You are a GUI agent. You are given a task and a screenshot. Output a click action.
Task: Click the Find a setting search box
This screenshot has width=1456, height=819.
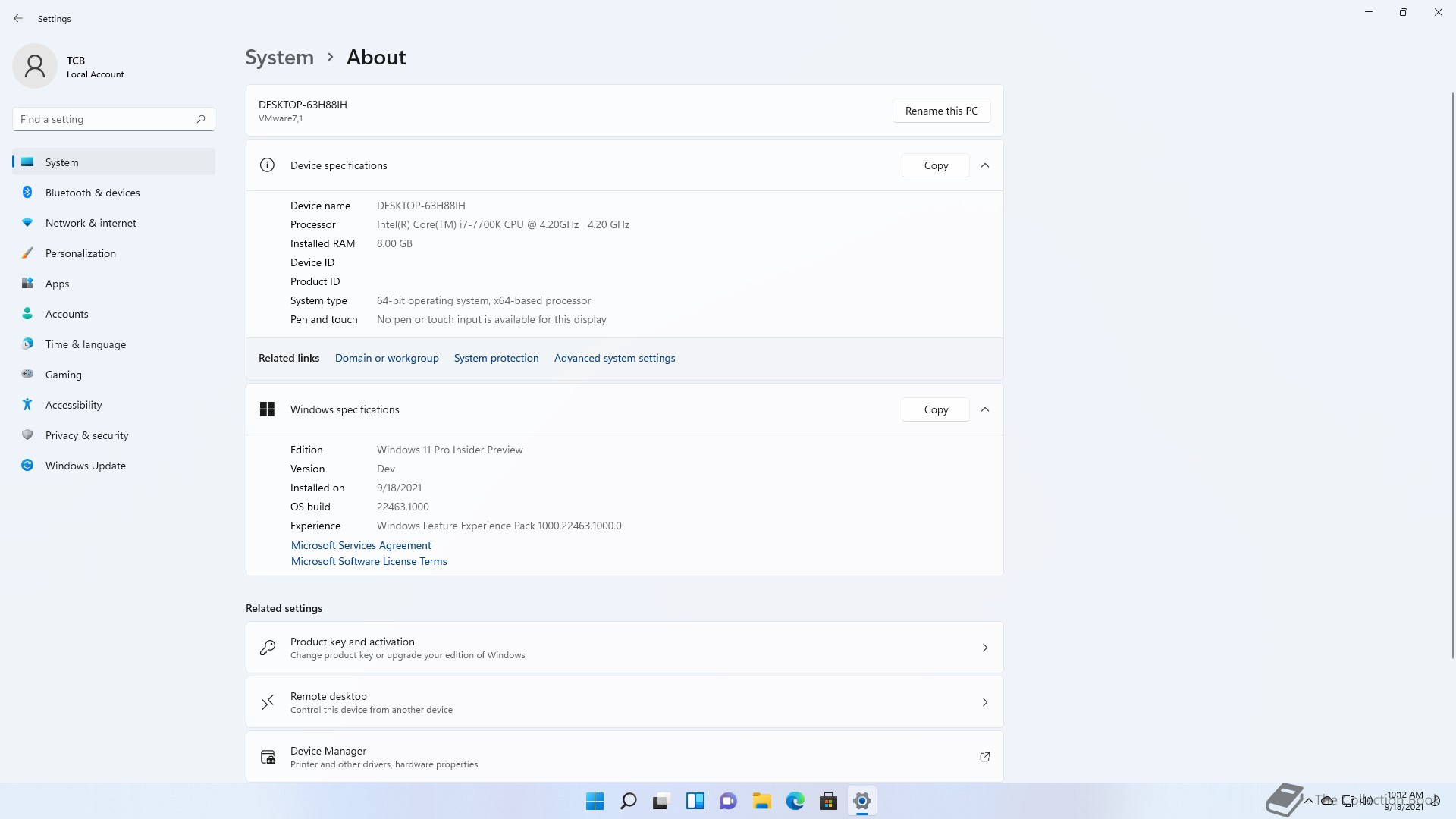coord(106,119)
